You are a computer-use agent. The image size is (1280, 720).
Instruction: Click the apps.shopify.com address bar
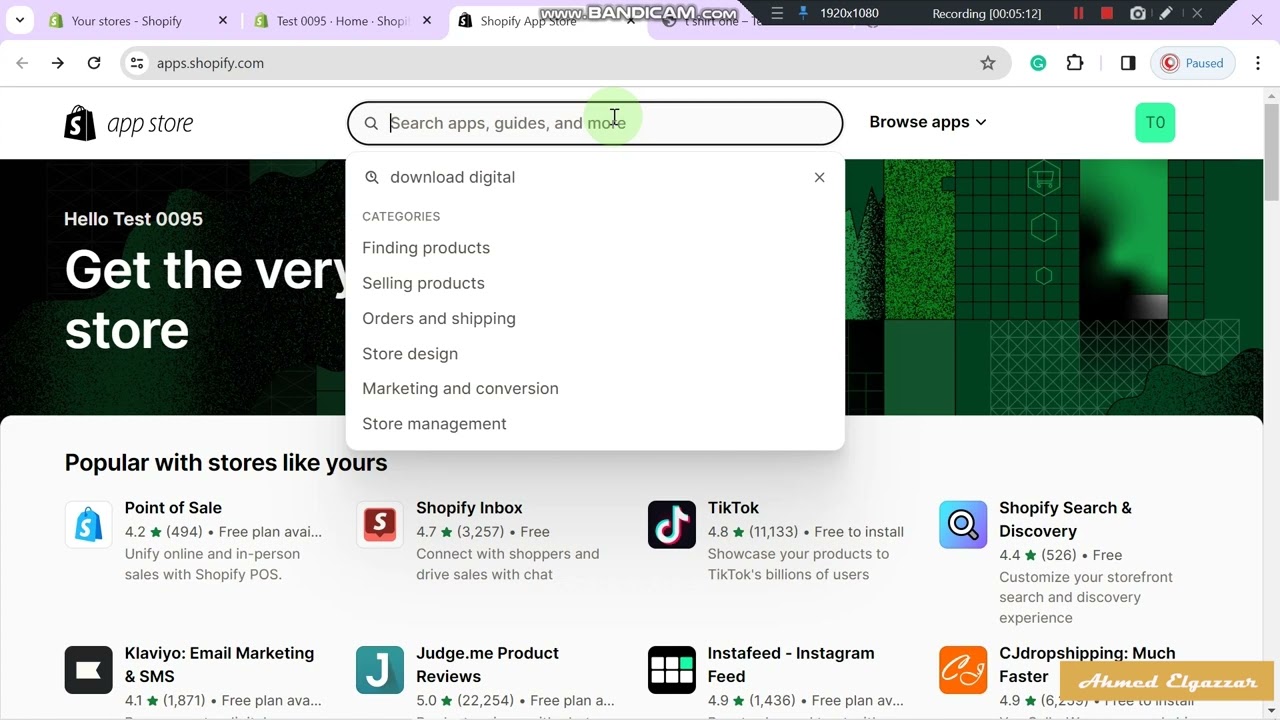[567, 63]
